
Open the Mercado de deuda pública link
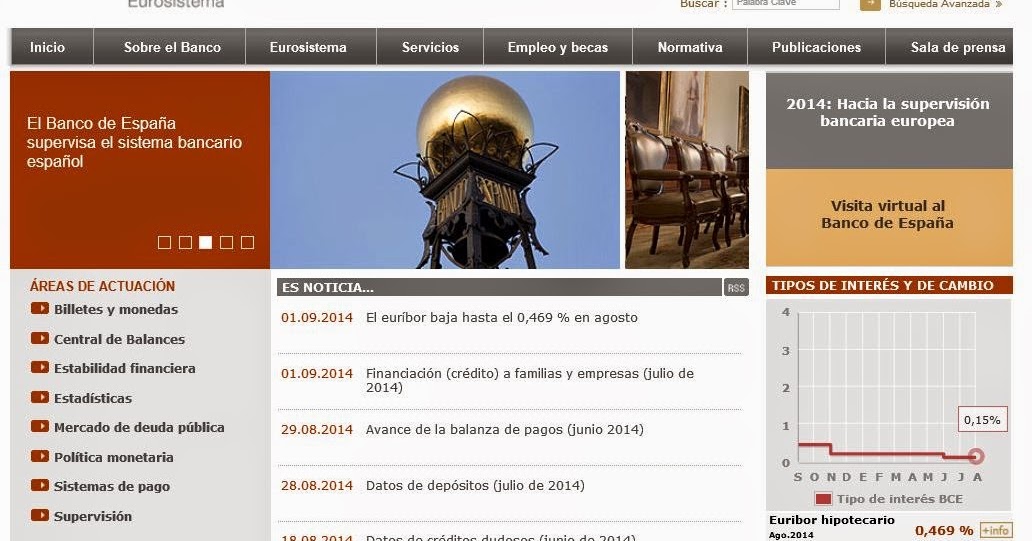139,428
